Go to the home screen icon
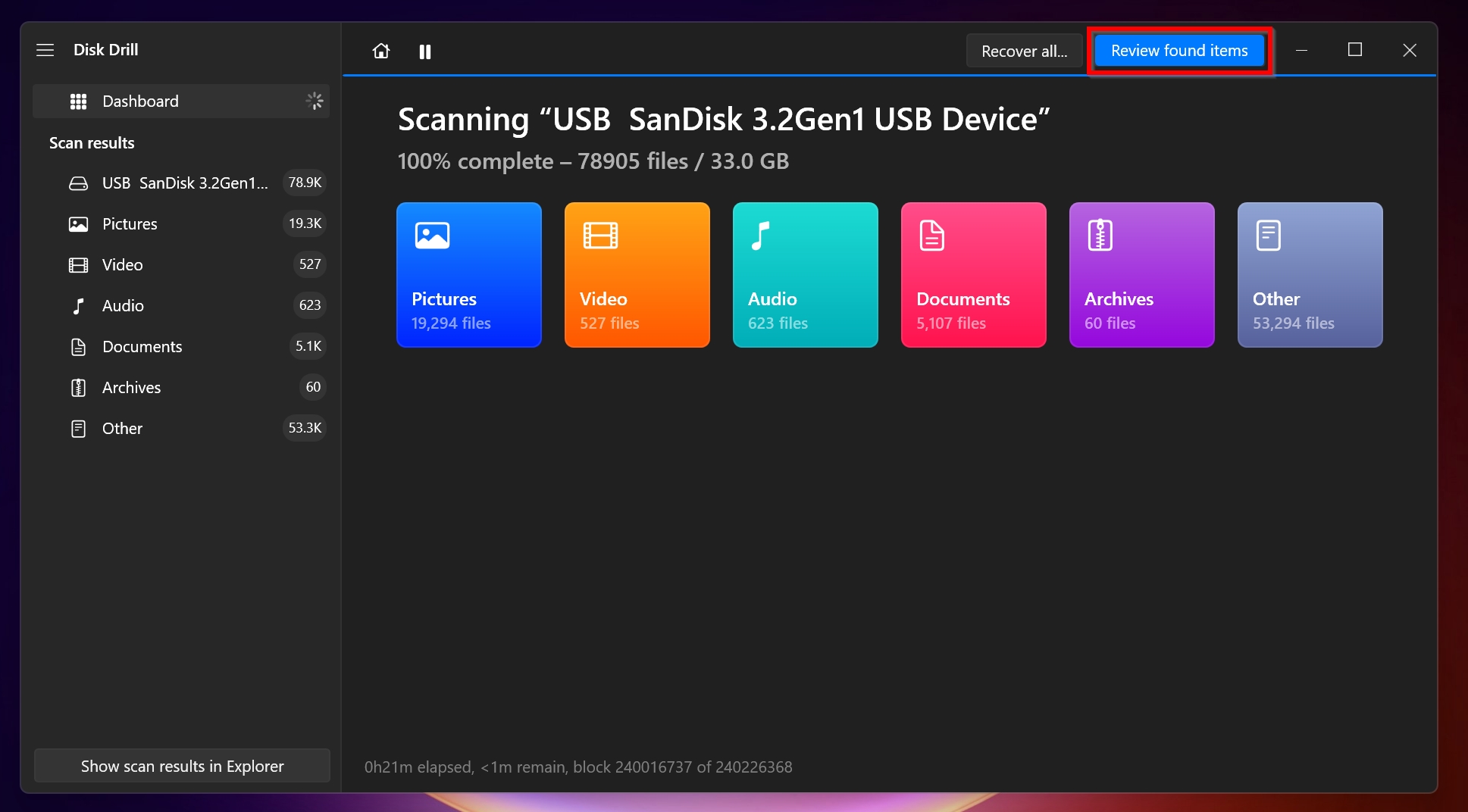Image resolution: width=1468 pixels, height=812 pixels. click(381, 51)
